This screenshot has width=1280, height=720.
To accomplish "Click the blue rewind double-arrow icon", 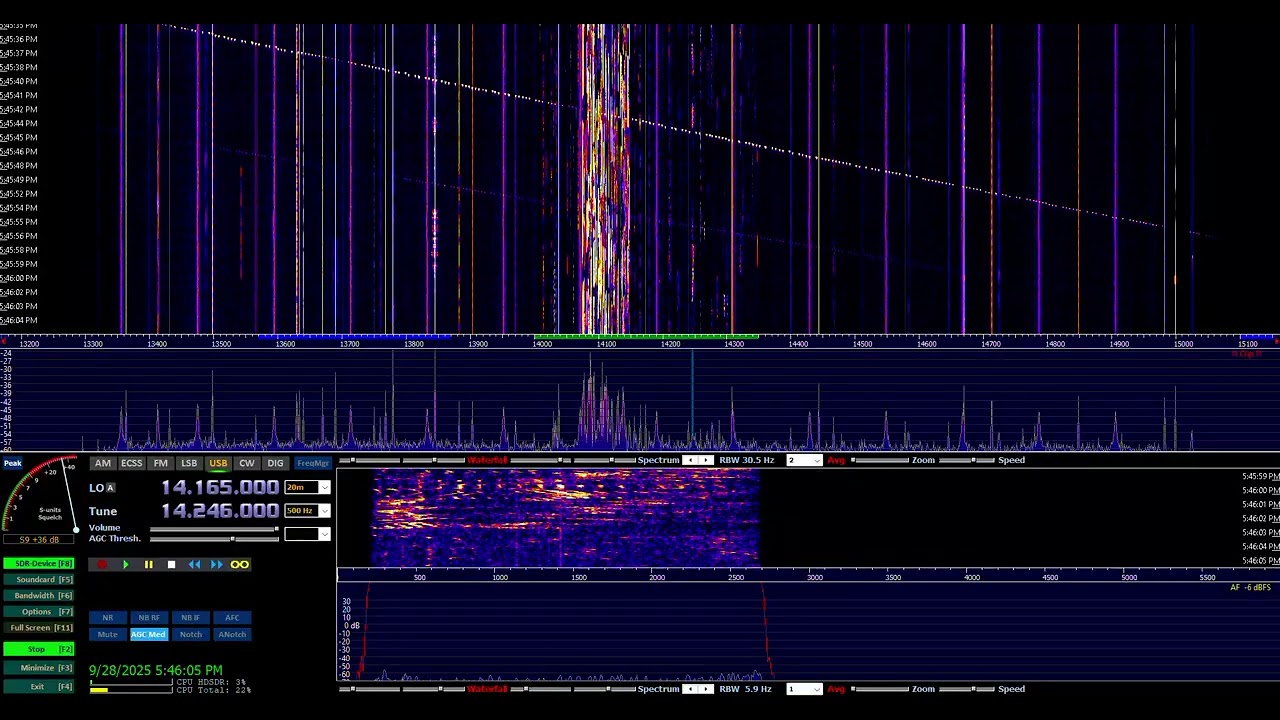I will pos(194,565).
